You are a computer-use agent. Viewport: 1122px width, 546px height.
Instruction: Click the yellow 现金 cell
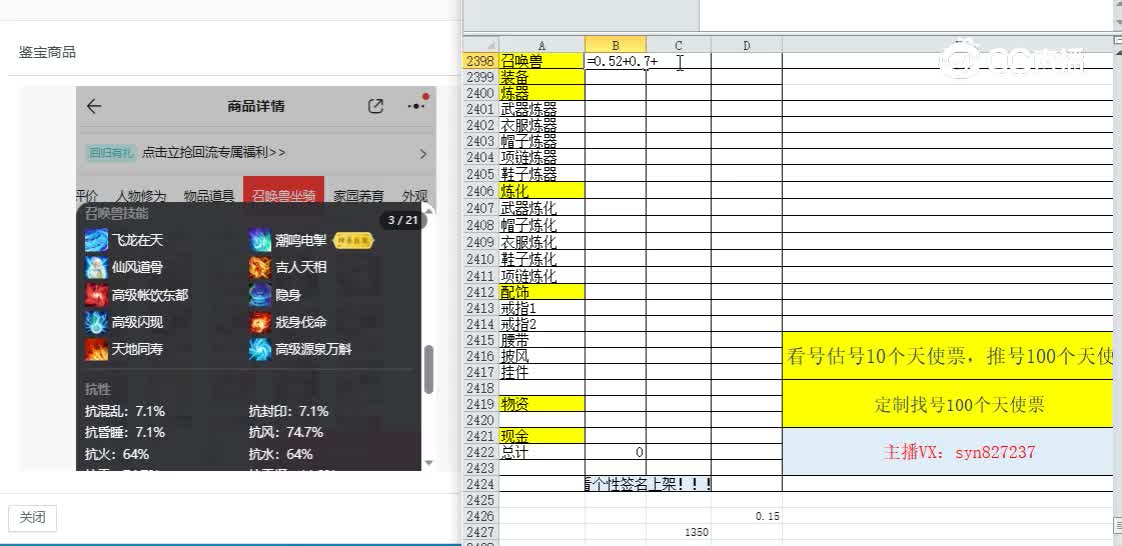coord(542,436)
